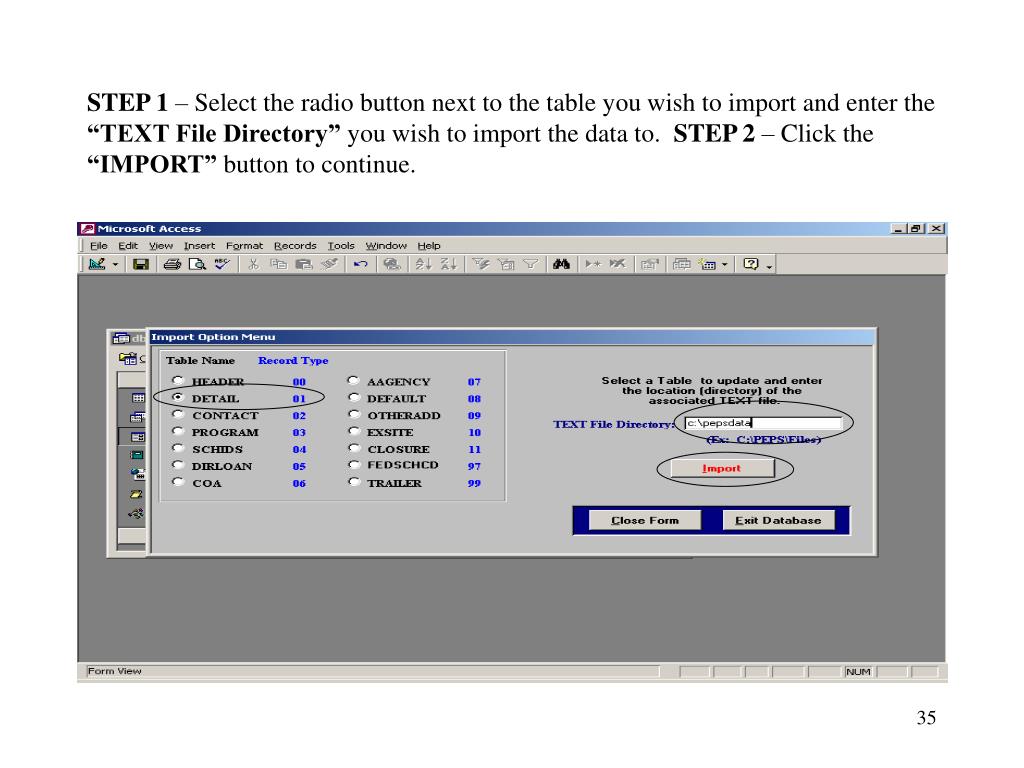Click the New Object icon
Screen dimensions: 1024x768
tap(707, 264)
